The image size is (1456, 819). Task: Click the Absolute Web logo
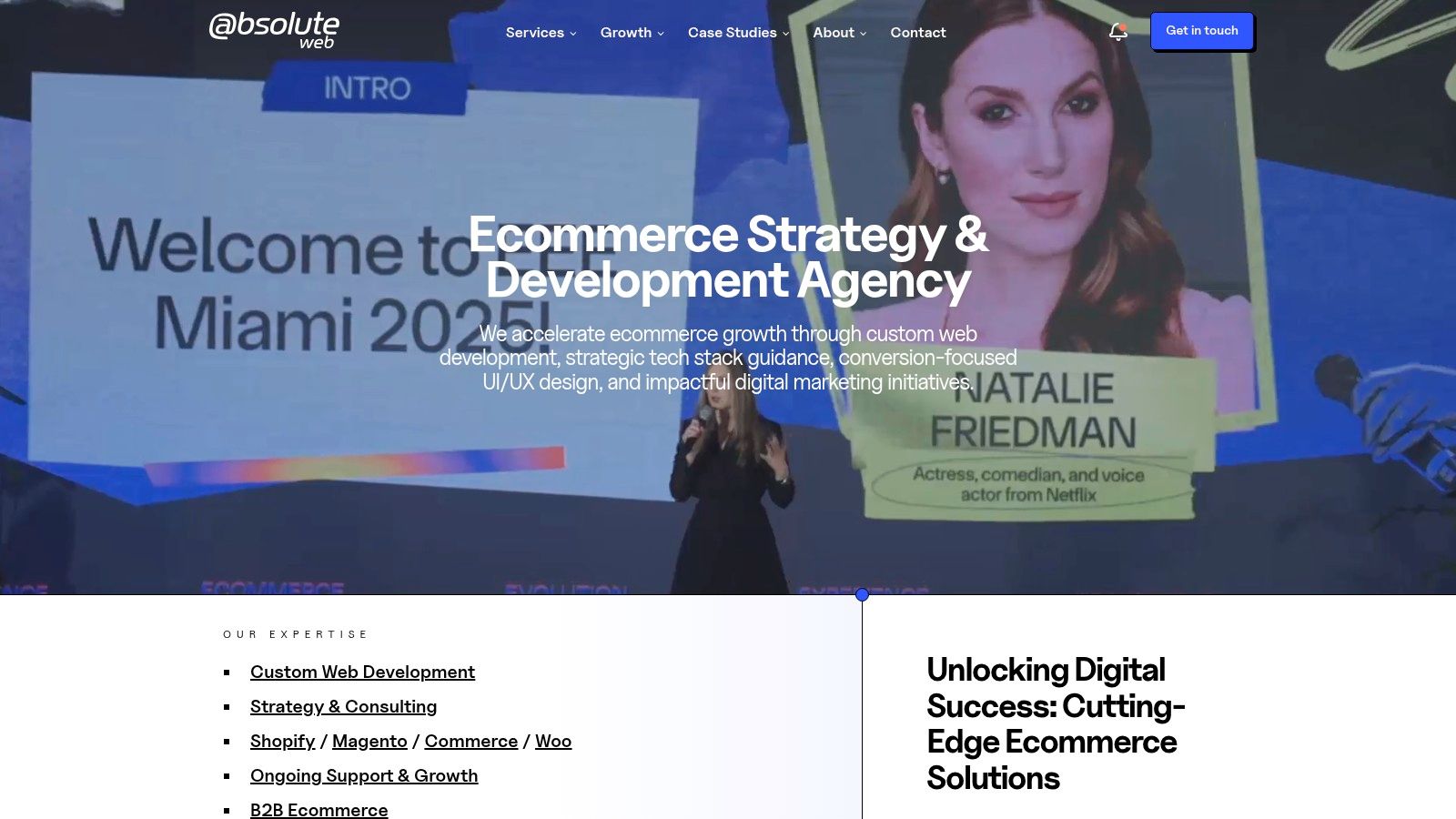(275, 30)
